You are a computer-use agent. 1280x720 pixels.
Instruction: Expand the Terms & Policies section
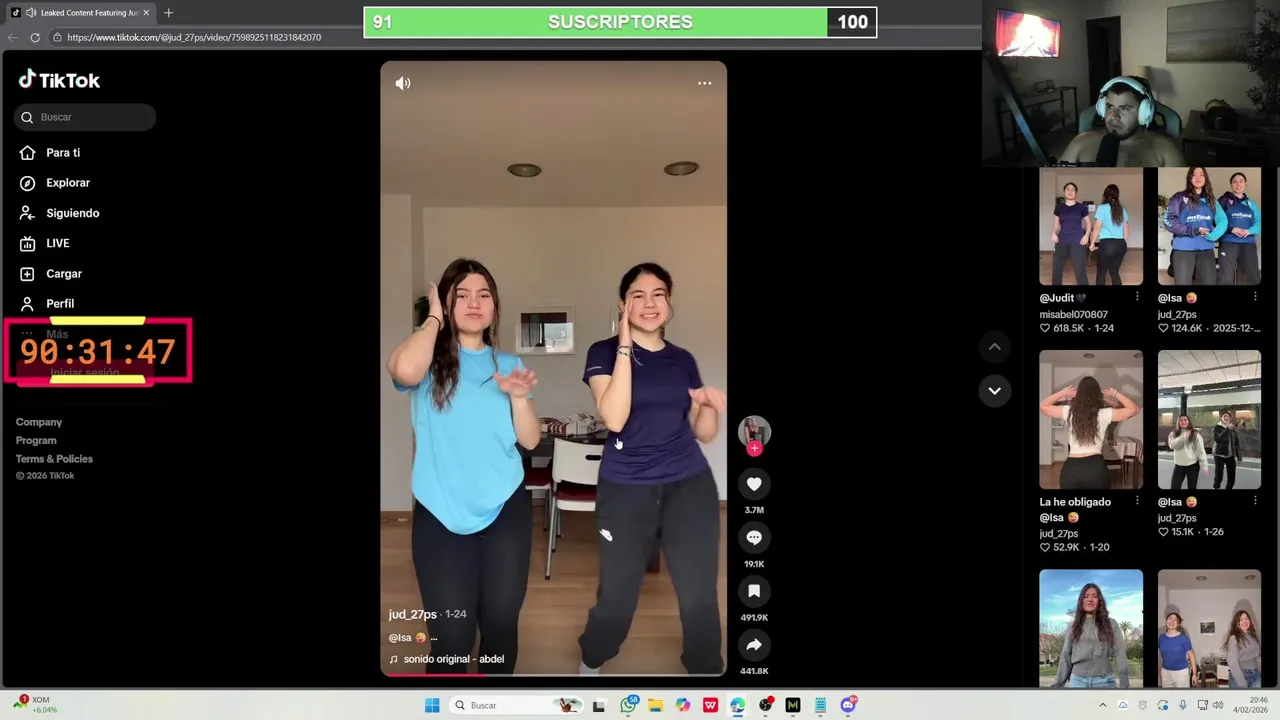(54, 459)
